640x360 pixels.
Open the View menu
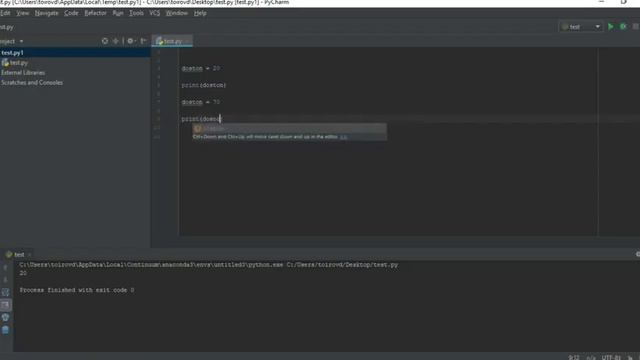(x=22, y=13)
